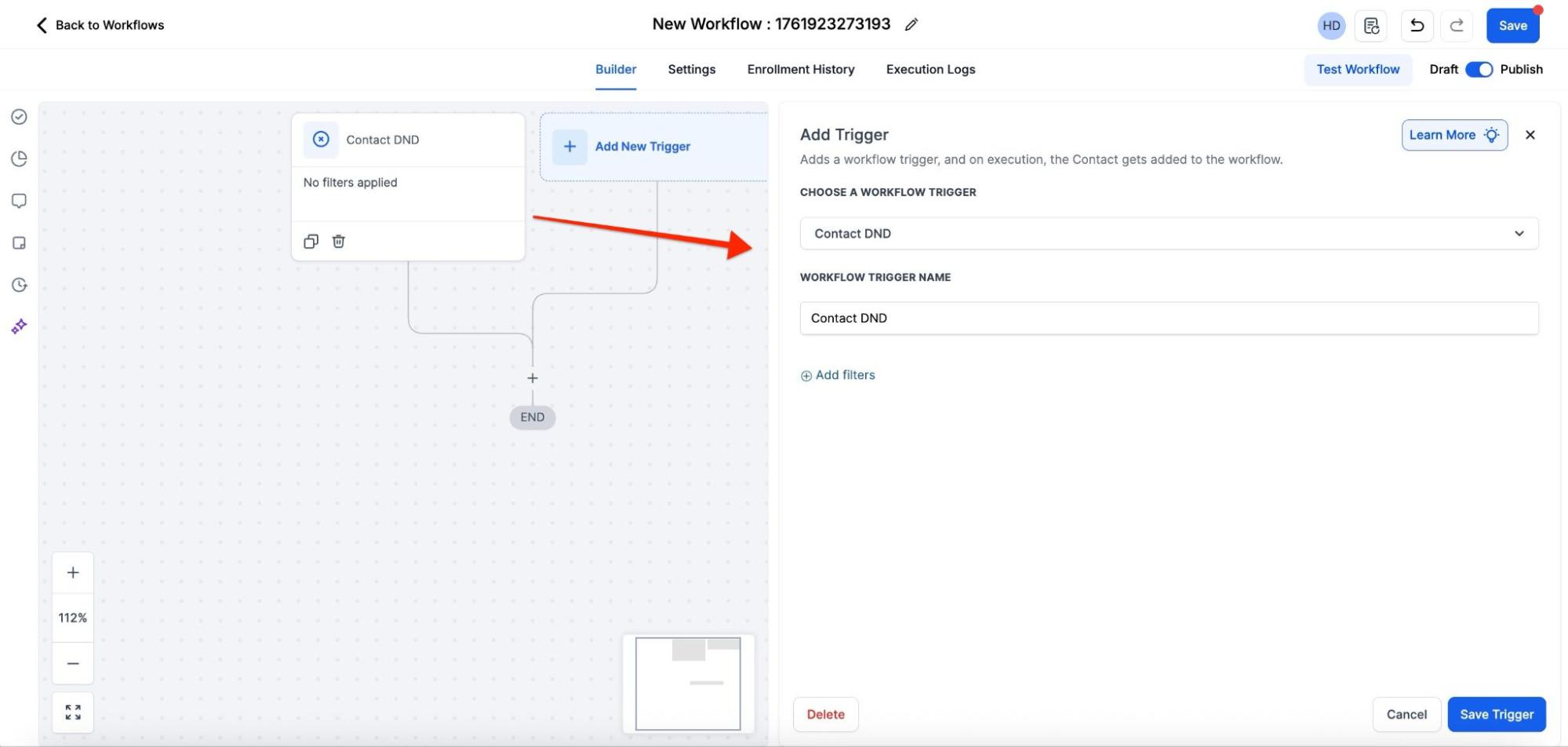Click Save Trigger button

click(1496, 715)
